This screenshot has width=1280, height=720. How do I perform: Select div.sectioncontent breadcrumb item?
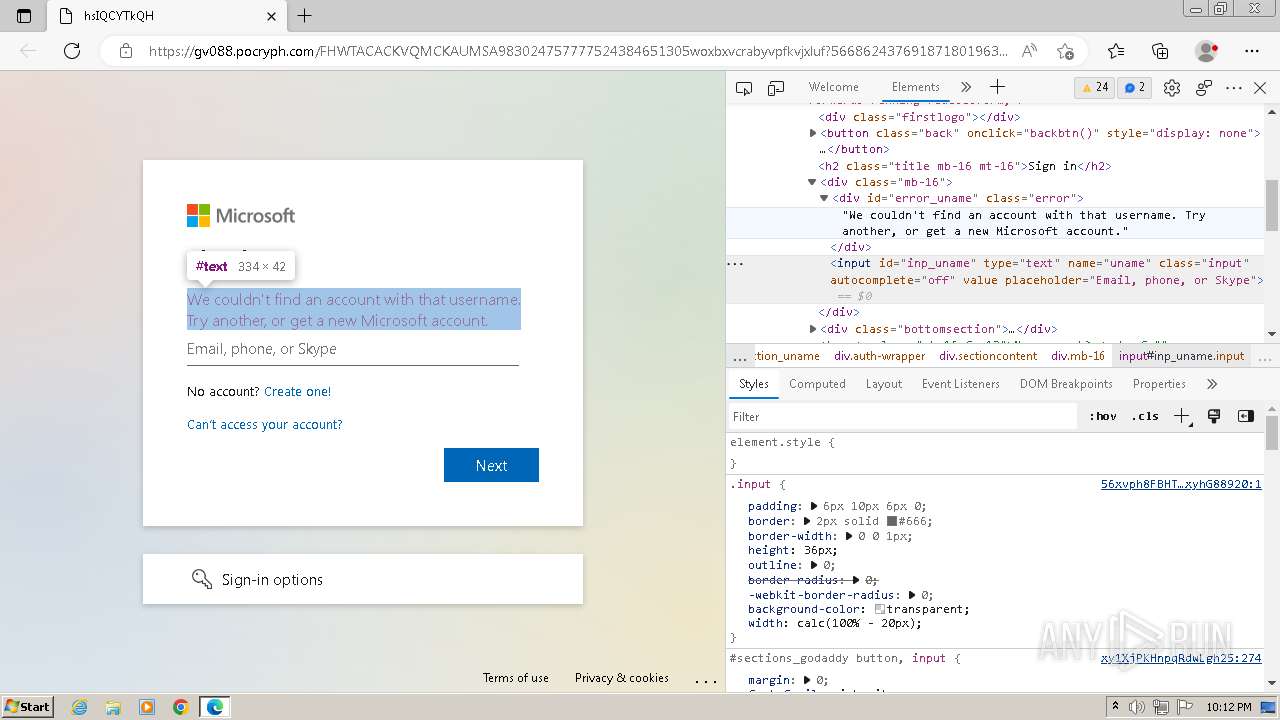click(x=988, y=356)
